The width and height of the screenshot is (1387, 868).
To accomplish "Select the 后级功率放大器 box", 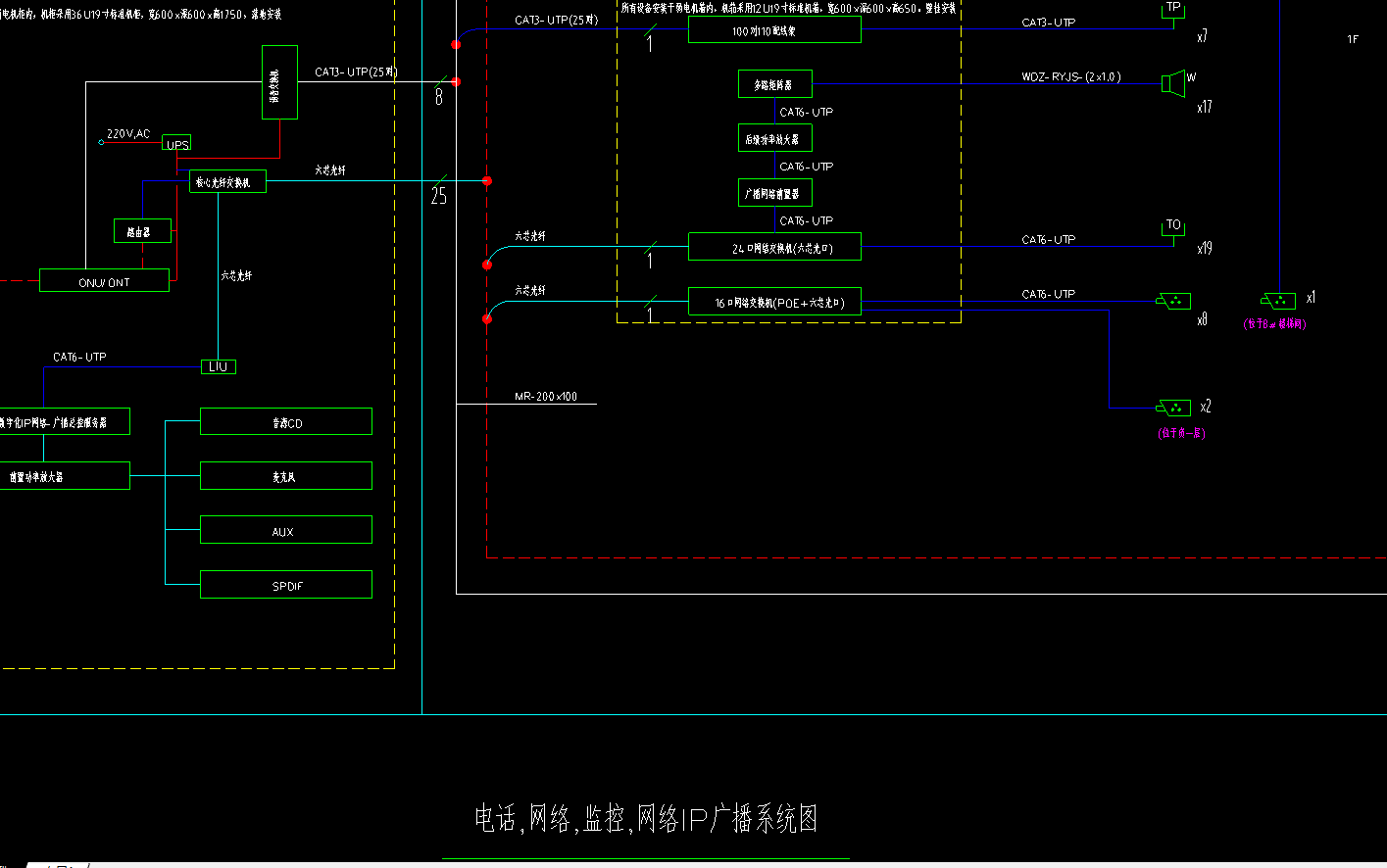I will coord(775,138).
